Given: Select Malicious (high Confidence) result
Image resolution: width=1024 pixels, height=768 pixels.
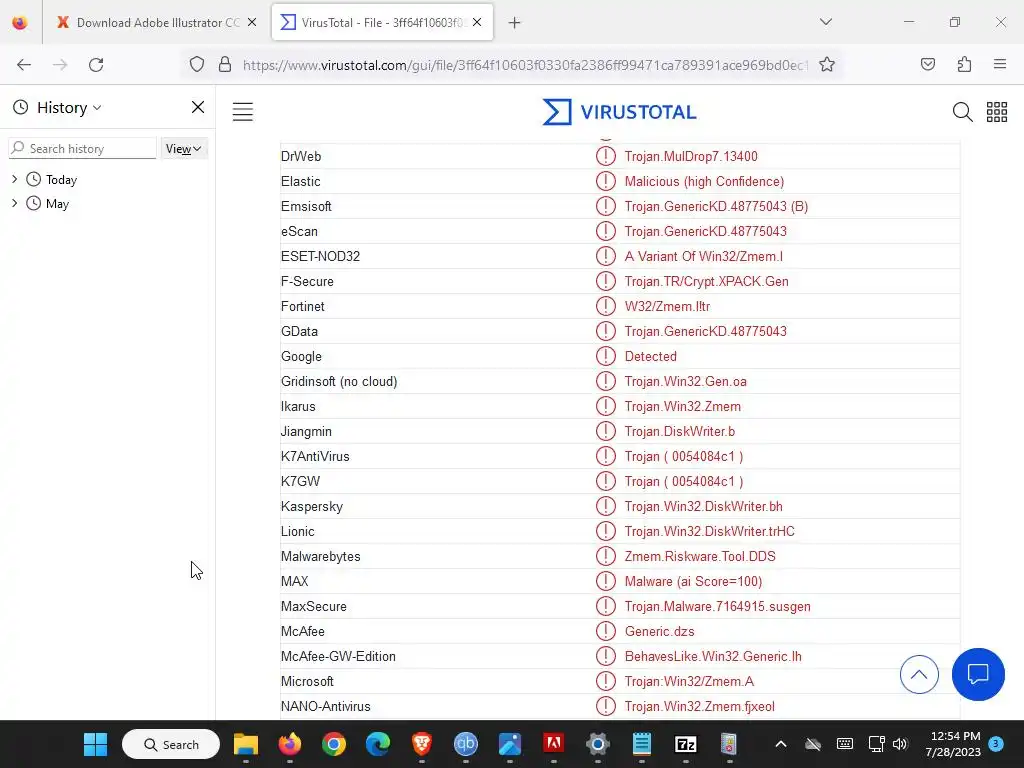Looking at the screenshot, I should (704, 182).
